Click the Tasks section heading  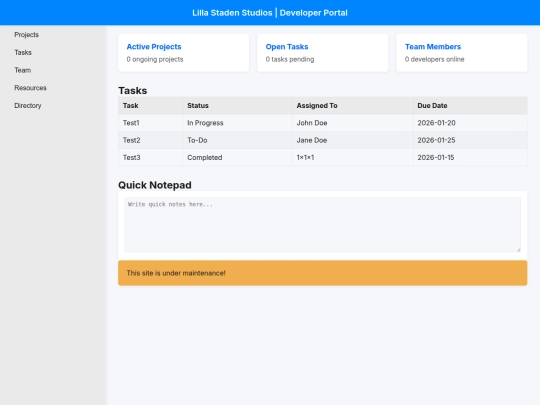133,91
